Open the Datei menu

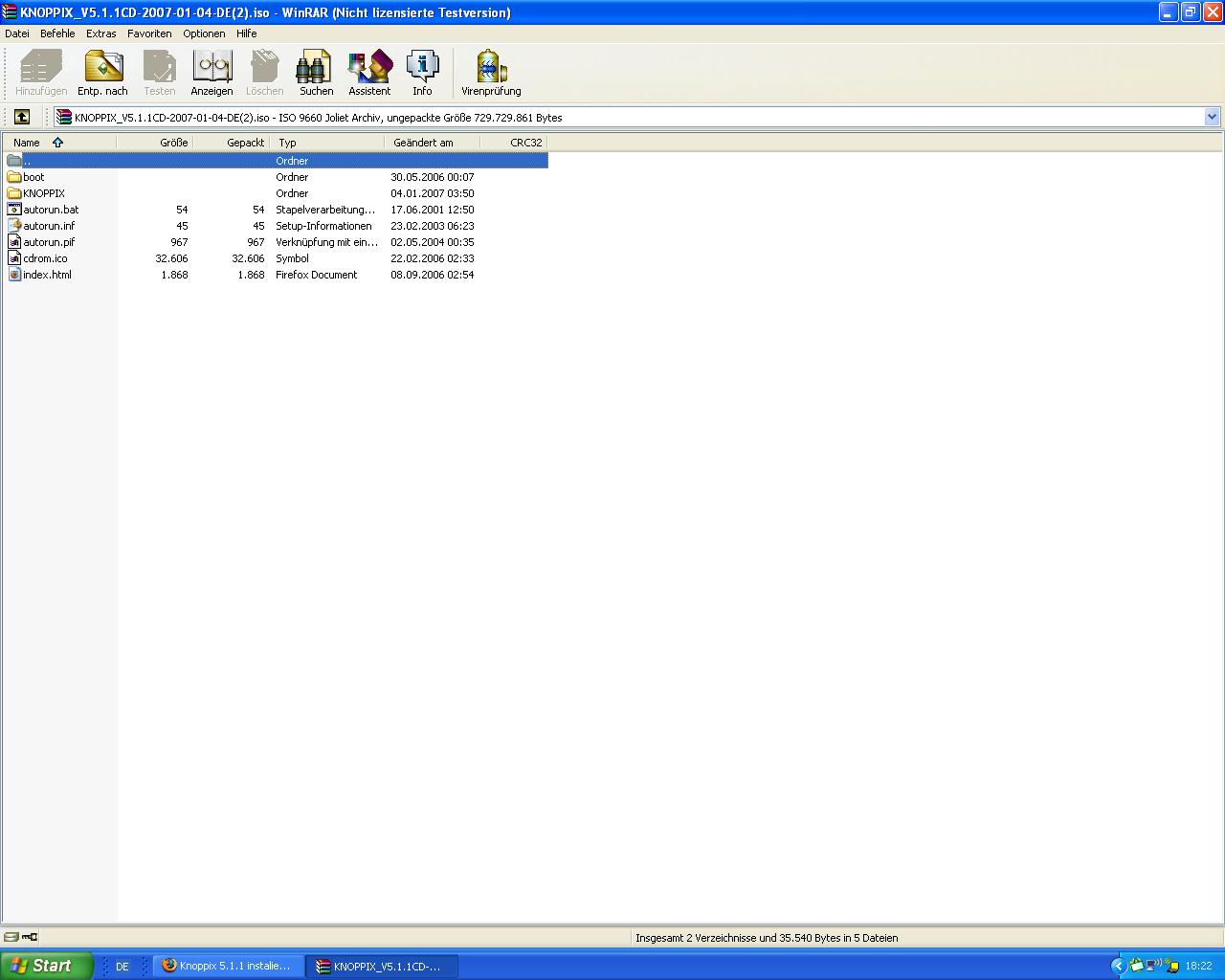(x=17, y=33)
